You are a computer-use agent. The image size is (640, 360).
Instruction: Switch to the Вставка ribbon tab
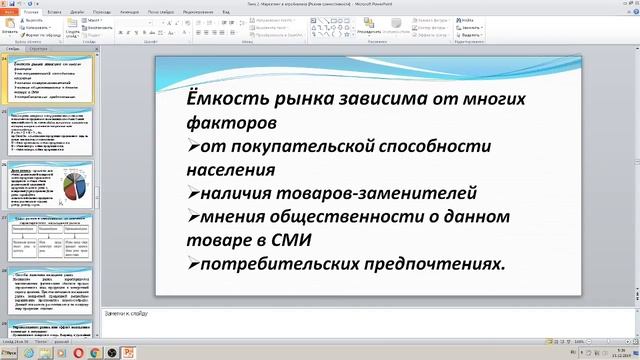(54, 12)
